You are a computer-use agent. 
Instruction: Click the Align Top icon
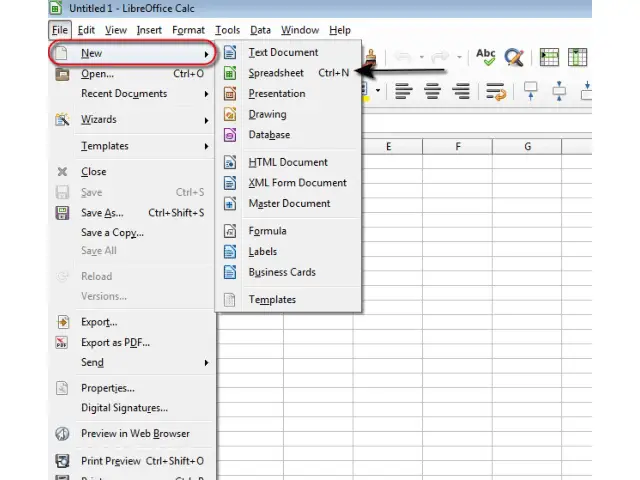pyautogui.click(x=531, y=91)
